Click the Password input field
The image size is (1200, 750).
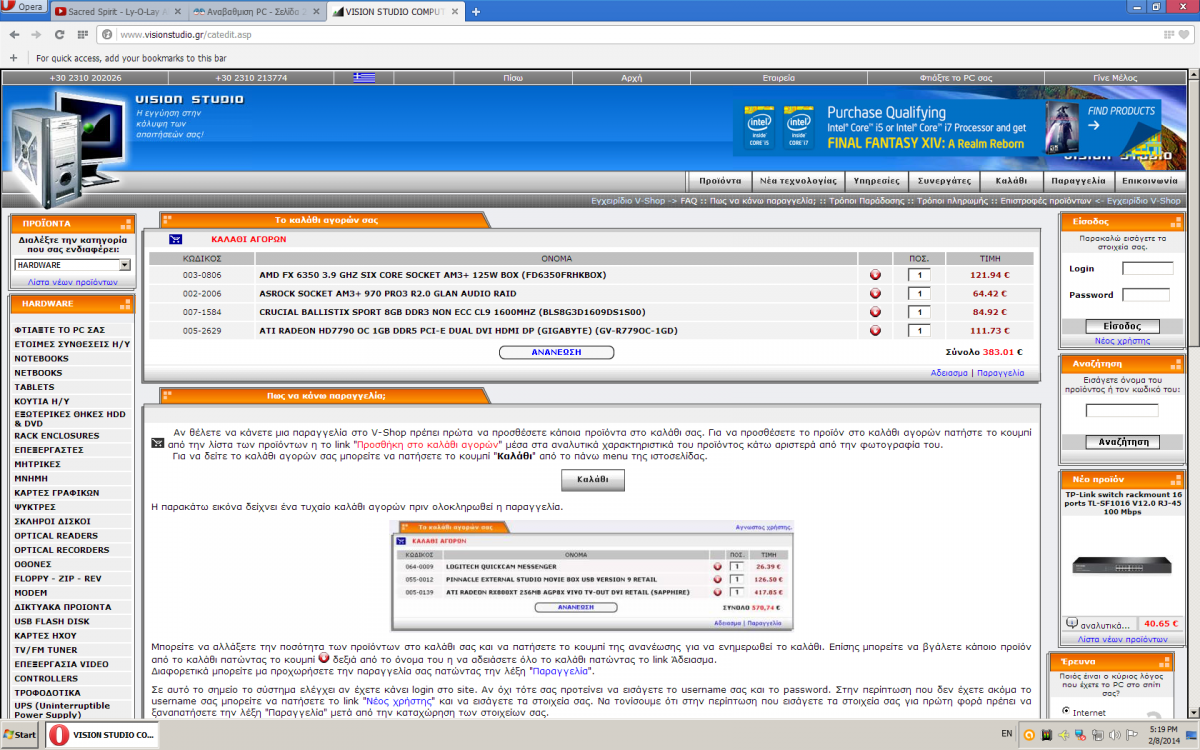pyautogui.click(x=1146, y=295)
